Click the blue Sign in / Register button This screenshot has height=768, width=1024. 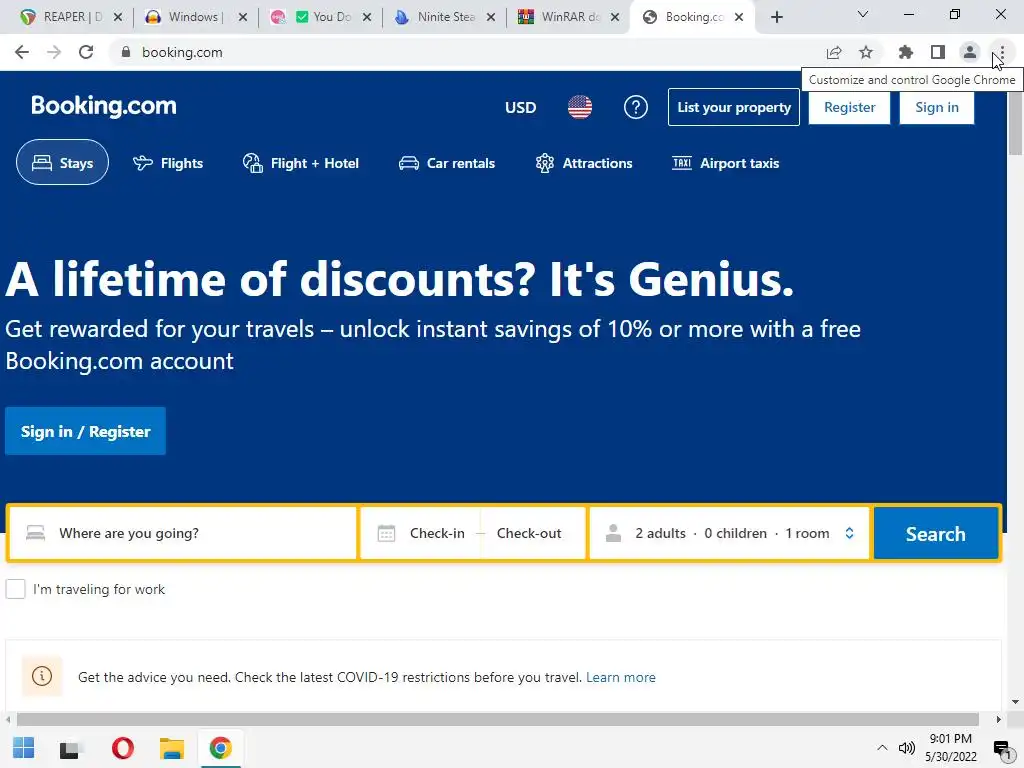click(86, 431)
